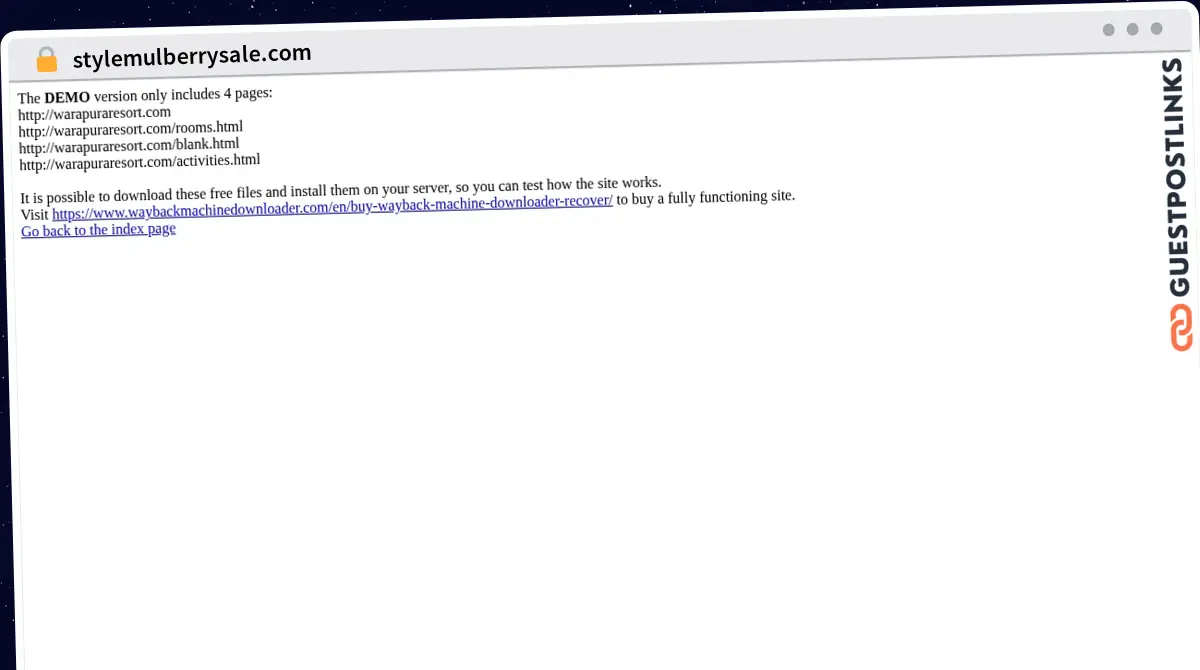The image size is (1200, 670).
Task: Click the stylemulberrysale.com address text
Action: [192, 56]
